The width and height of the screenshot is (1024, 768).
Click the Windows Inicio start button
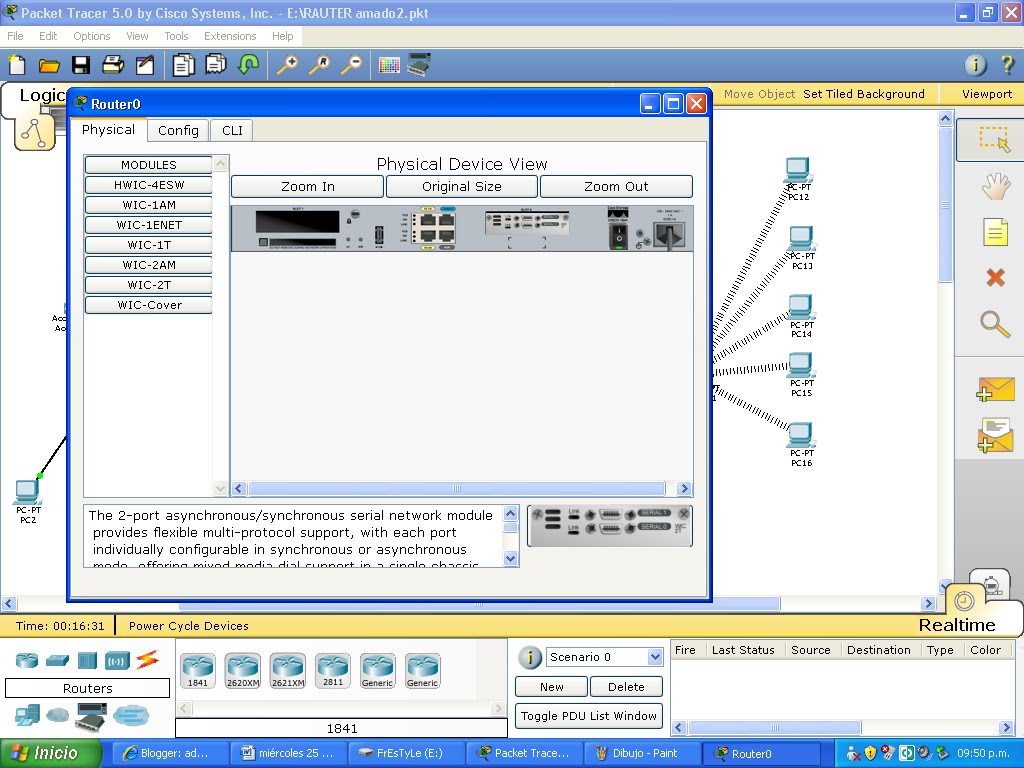pyautogui.click(x=51, y=753)
